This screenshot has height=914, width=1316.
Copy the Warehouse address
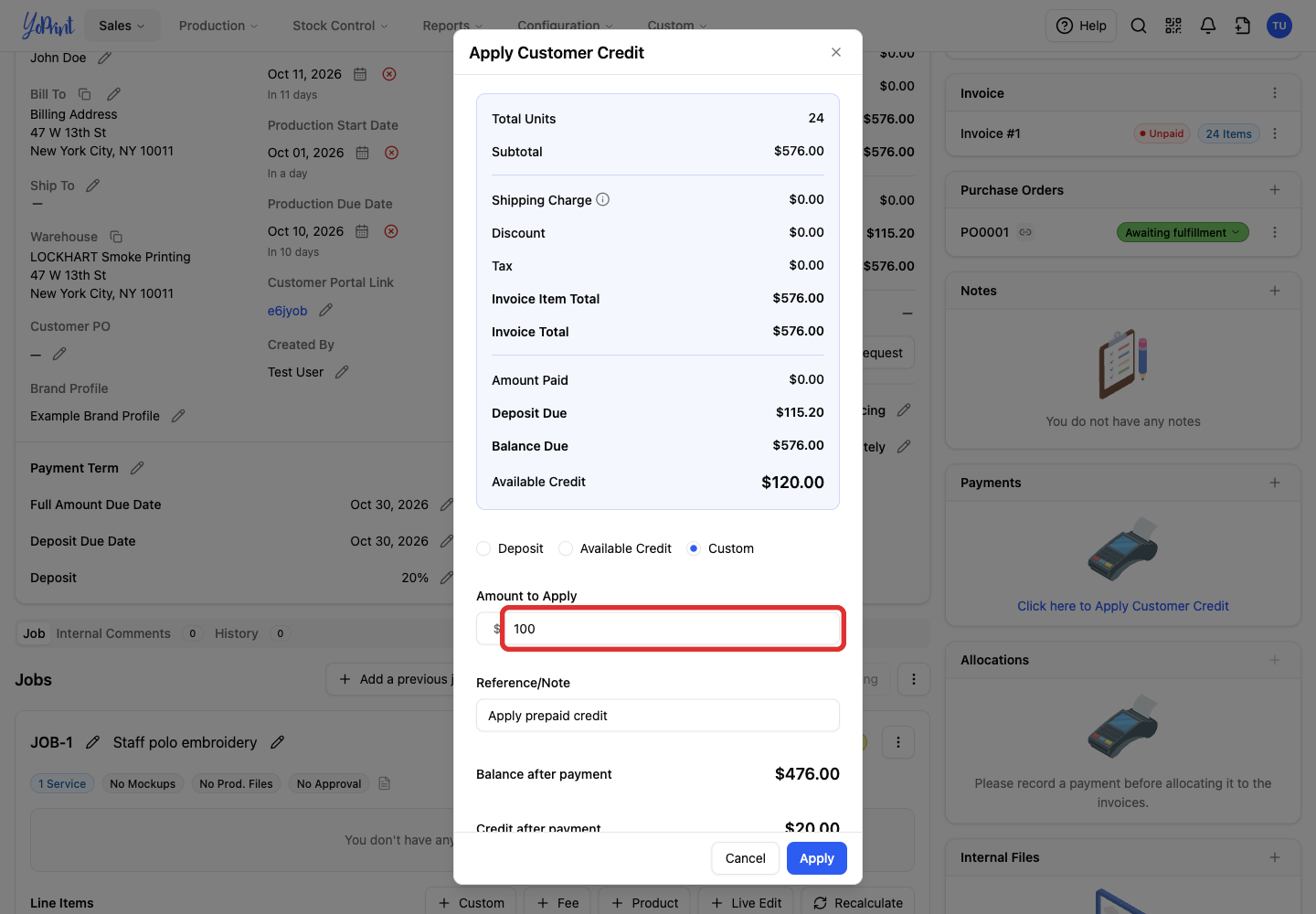pyautogui.click(x=116, y=237)
